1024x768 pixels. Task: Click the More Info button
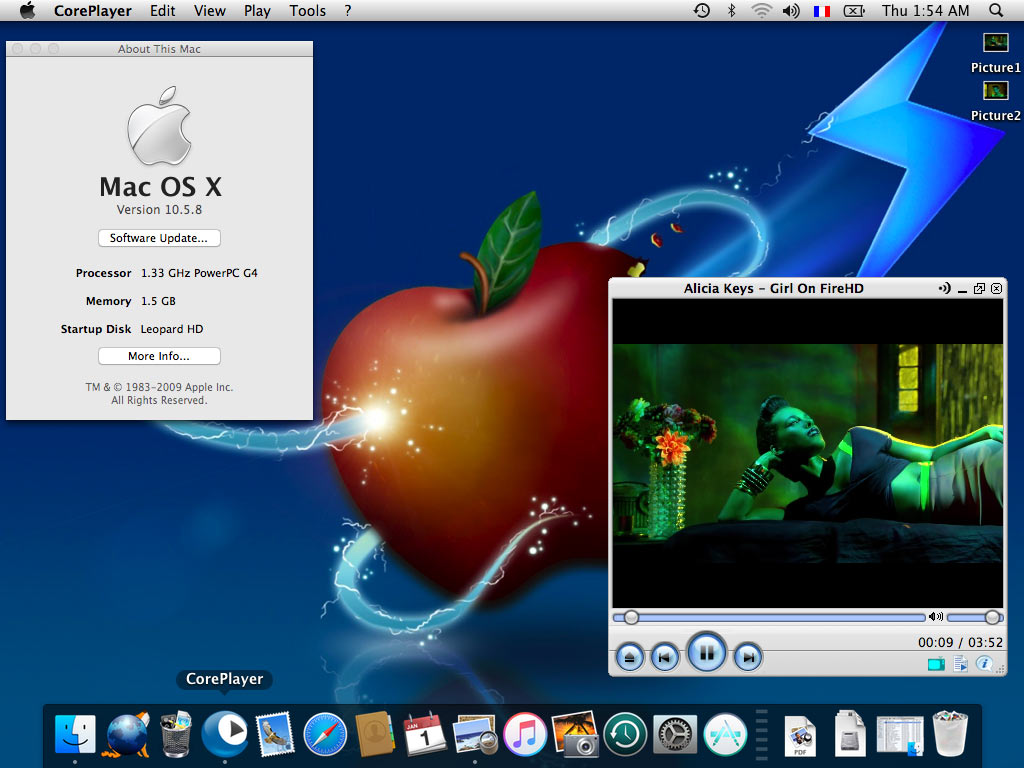point(159,356)
